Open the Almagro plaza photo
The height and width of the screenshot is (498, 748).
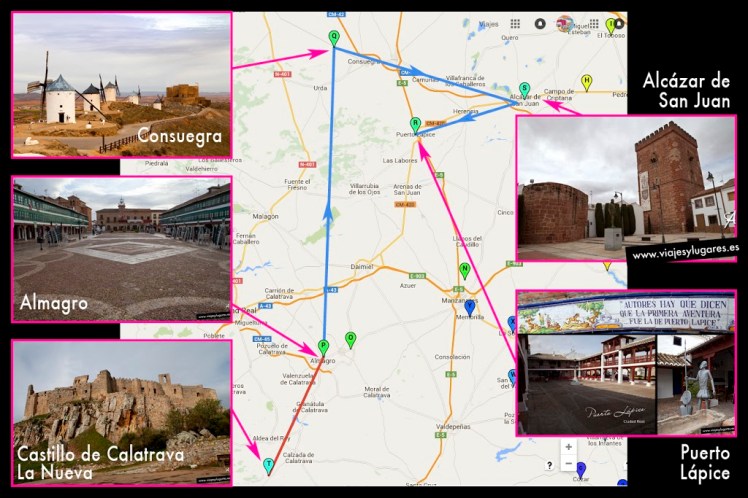click(x=121, y=249)
